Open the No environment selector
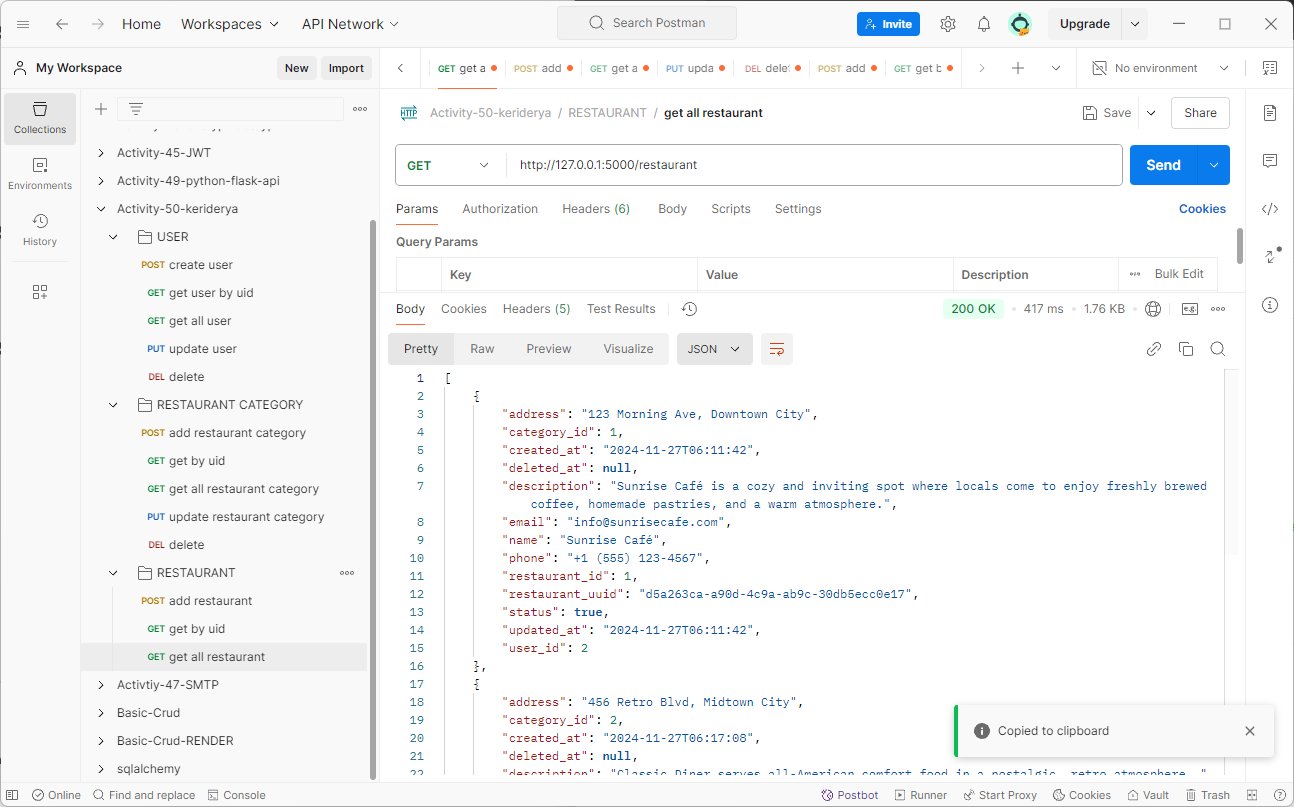The width and height of the screenshot is (1294, 807). point(1161,68)
